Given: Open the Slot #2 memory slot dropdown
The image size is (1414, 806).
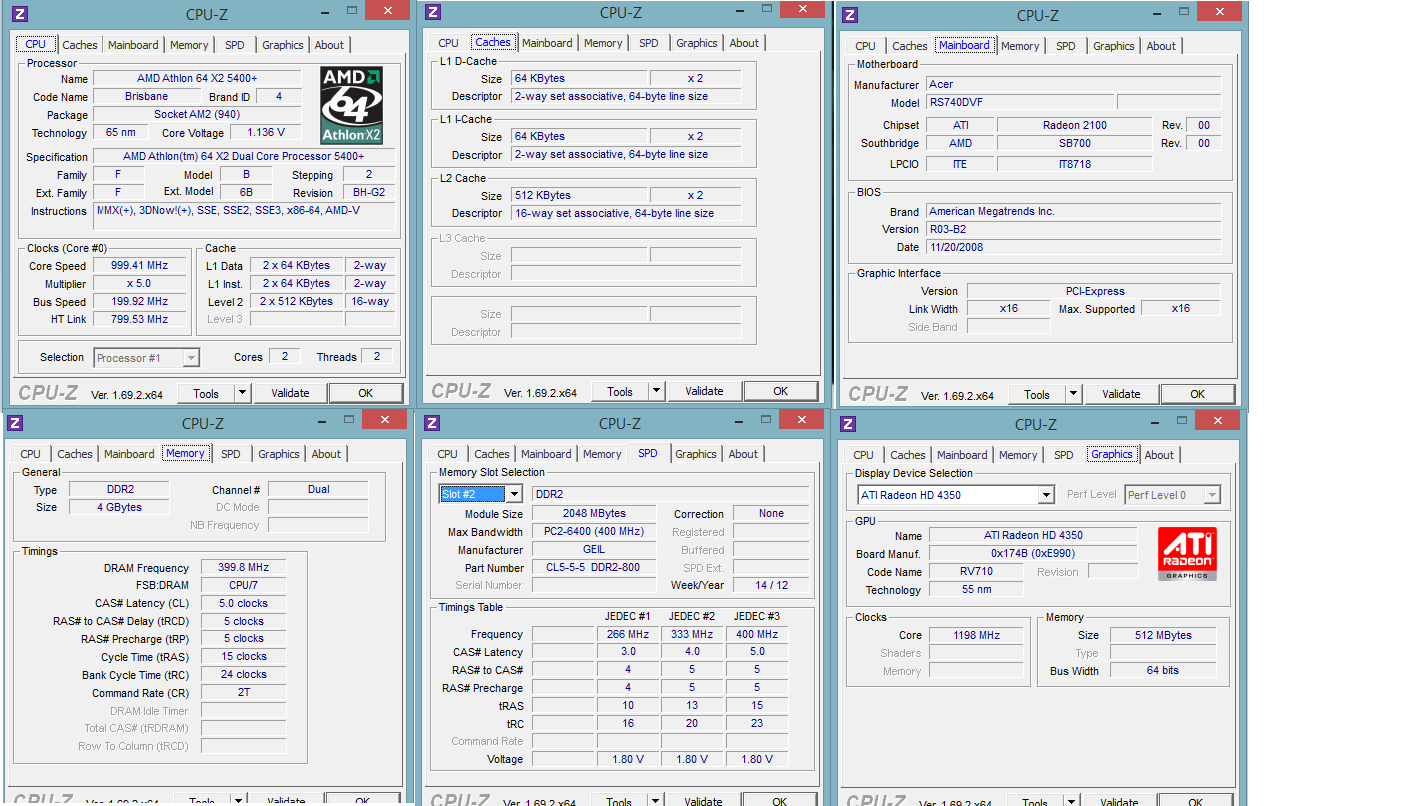Looking at the screenshot, I should [481, 494].
